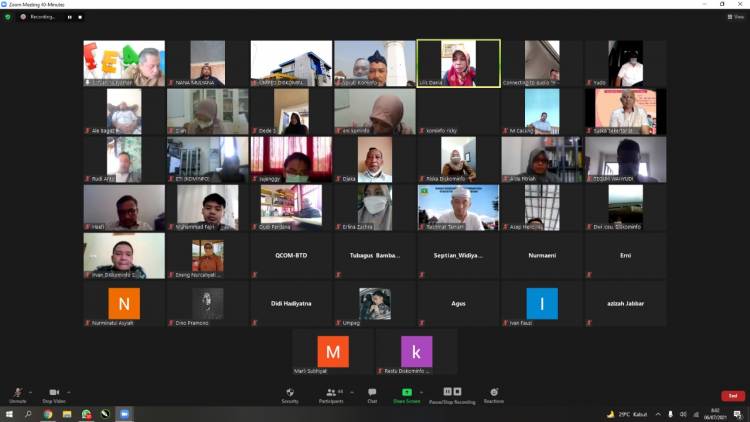Select the QCOM-BTD participant tile
Screen dimensions: 750x422
[x=291, y=256]
